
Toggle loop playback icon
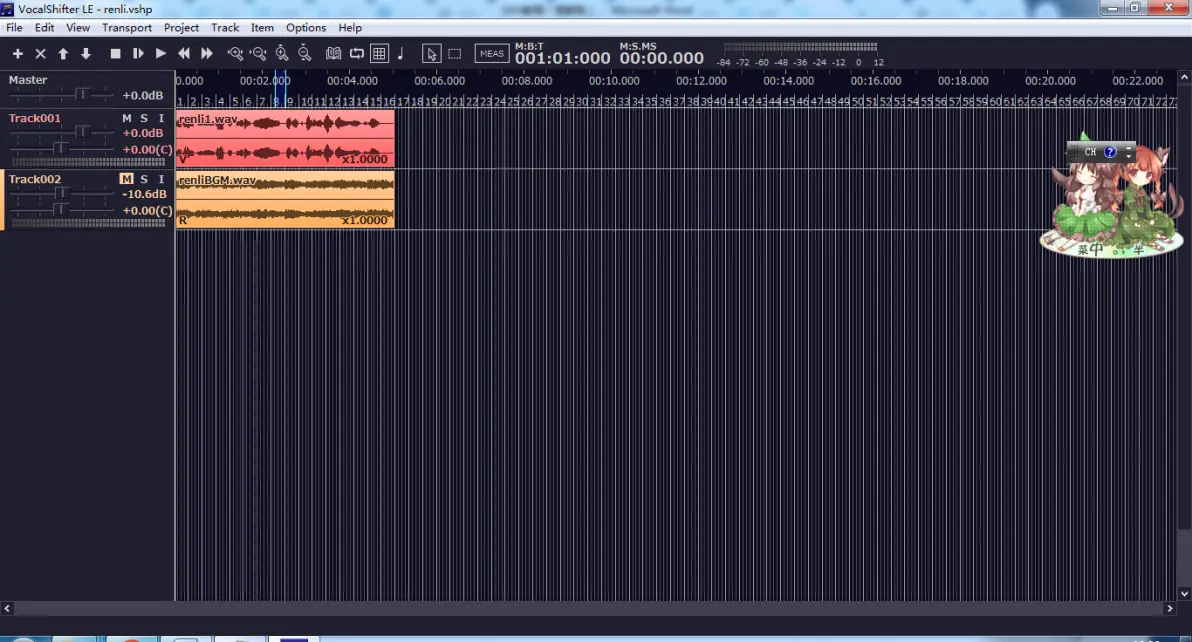click(x=357, y=54)
